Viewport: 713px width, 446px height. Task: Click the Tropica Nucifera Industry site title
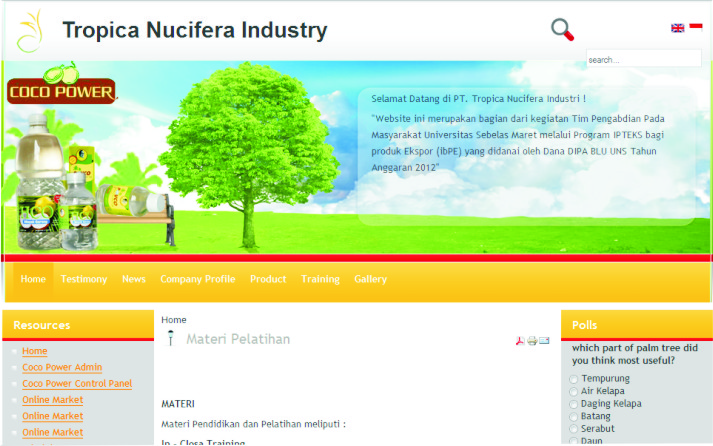click(x=195, y=30)
